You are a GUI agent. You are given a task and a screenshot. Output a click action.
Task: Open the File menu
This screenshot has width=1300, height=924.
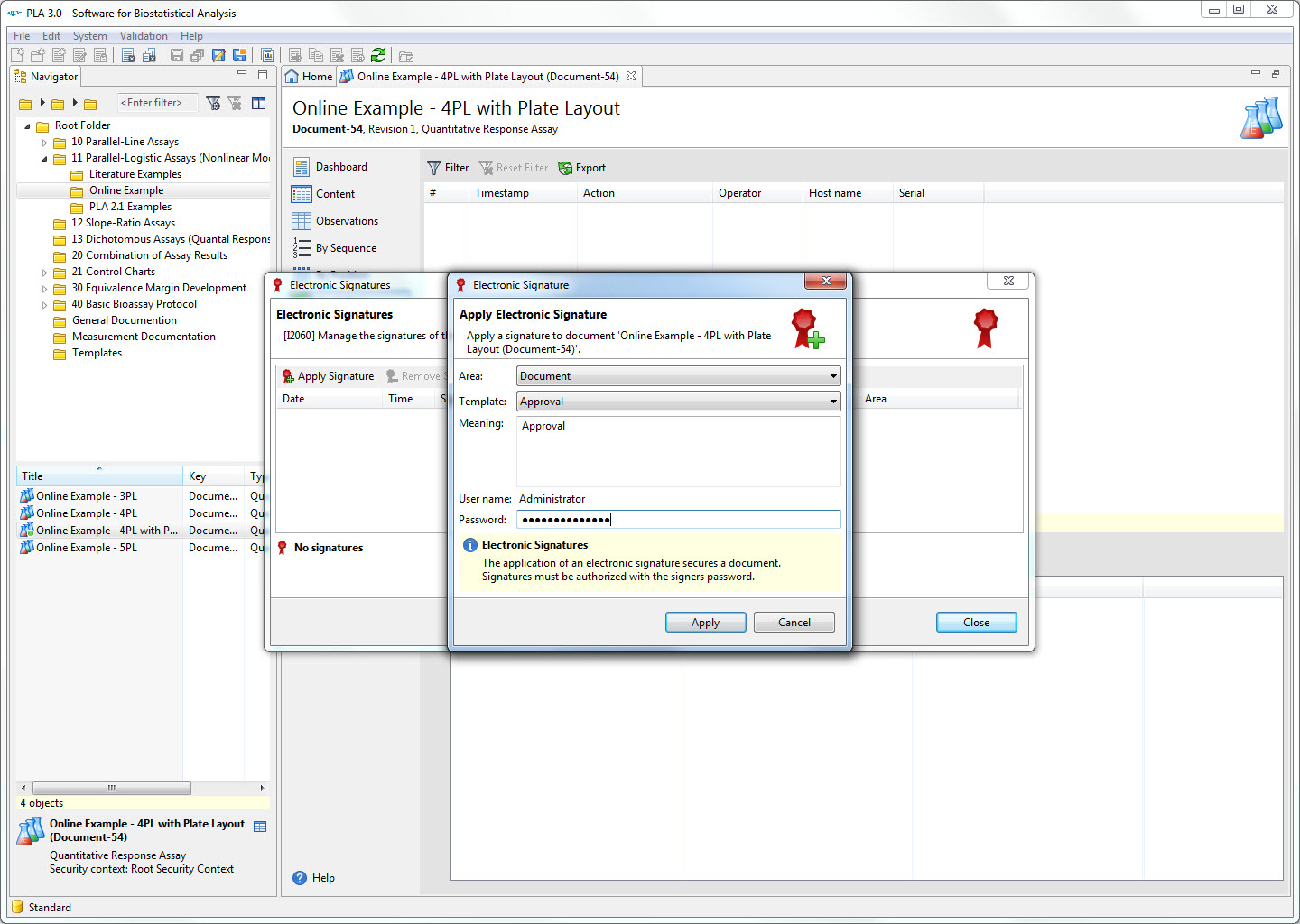coord(22,36)
